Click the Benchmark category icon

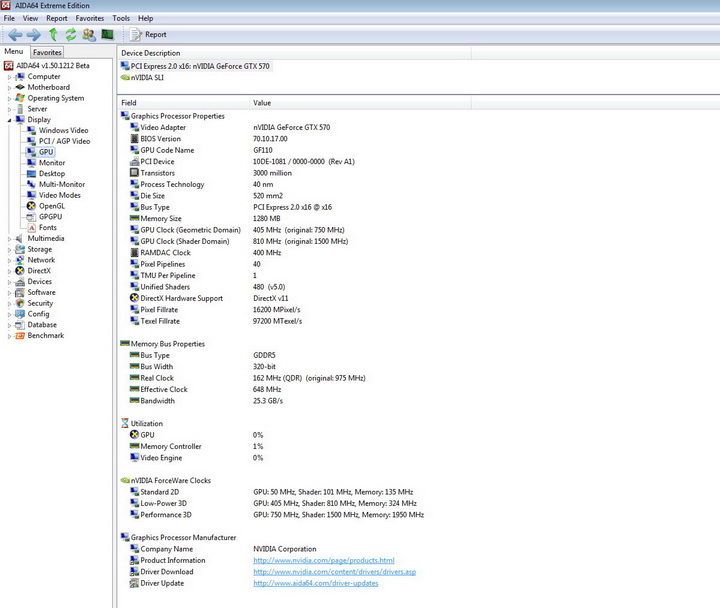tap(20, 336)
